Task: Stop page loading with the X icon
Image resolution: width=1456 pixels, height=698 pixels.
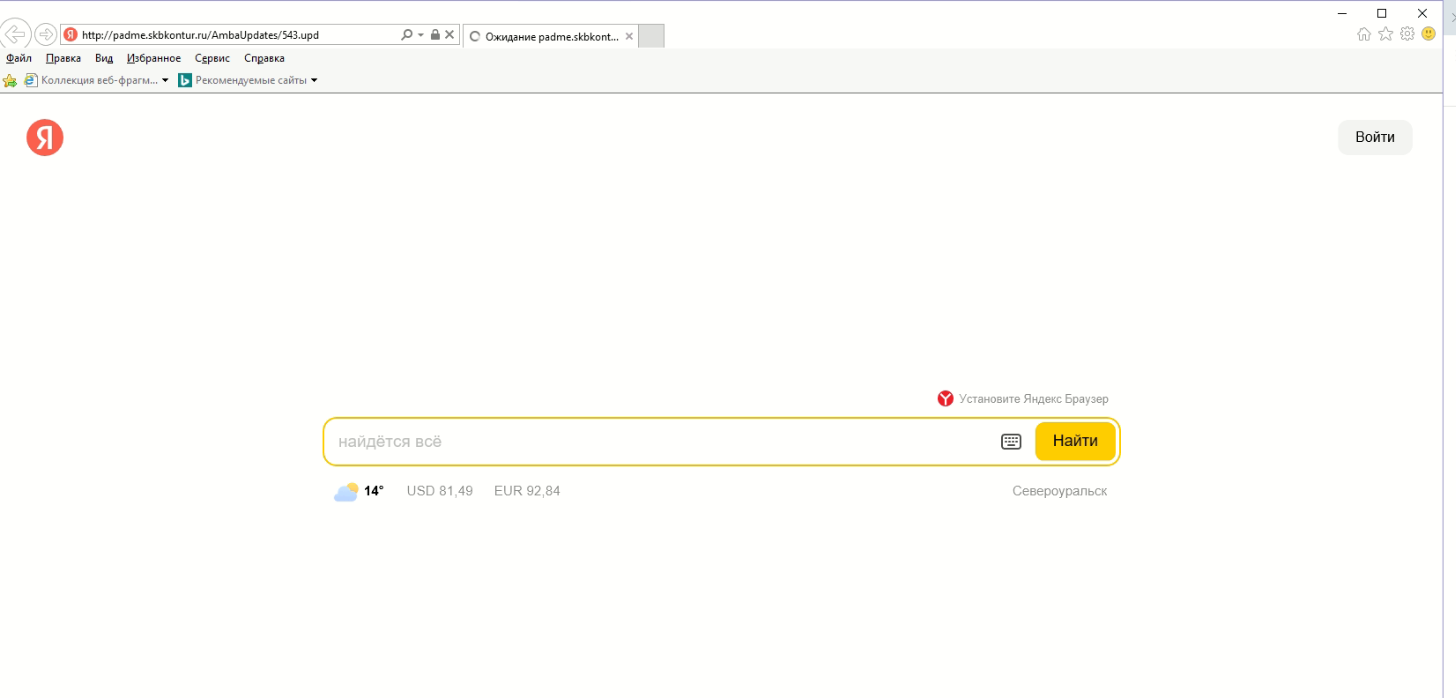Action: click(450, 34)
